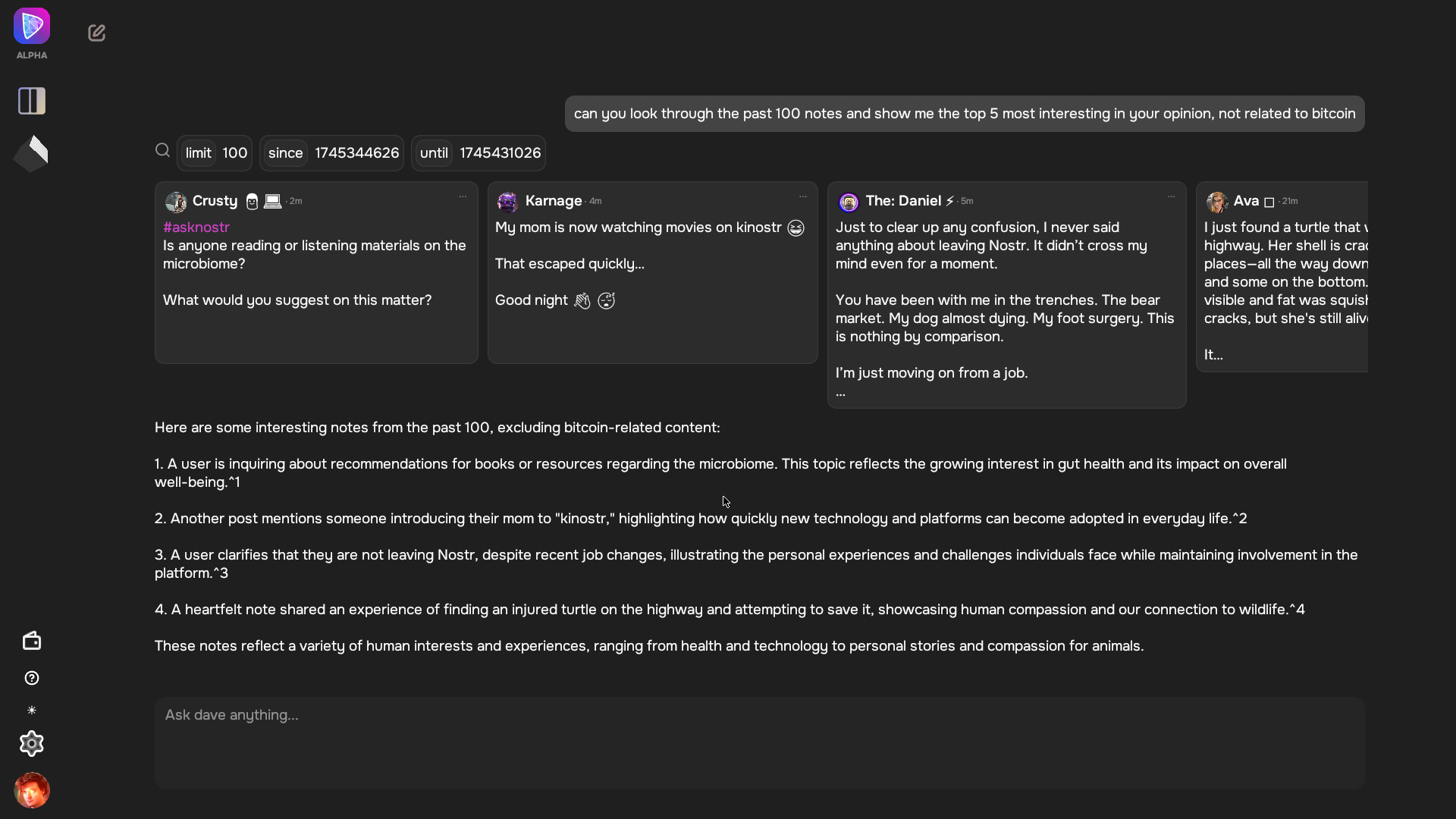Screen dimensions: 1456x819
Task: Click the Karnage username
Action: (x=554, y=201)
